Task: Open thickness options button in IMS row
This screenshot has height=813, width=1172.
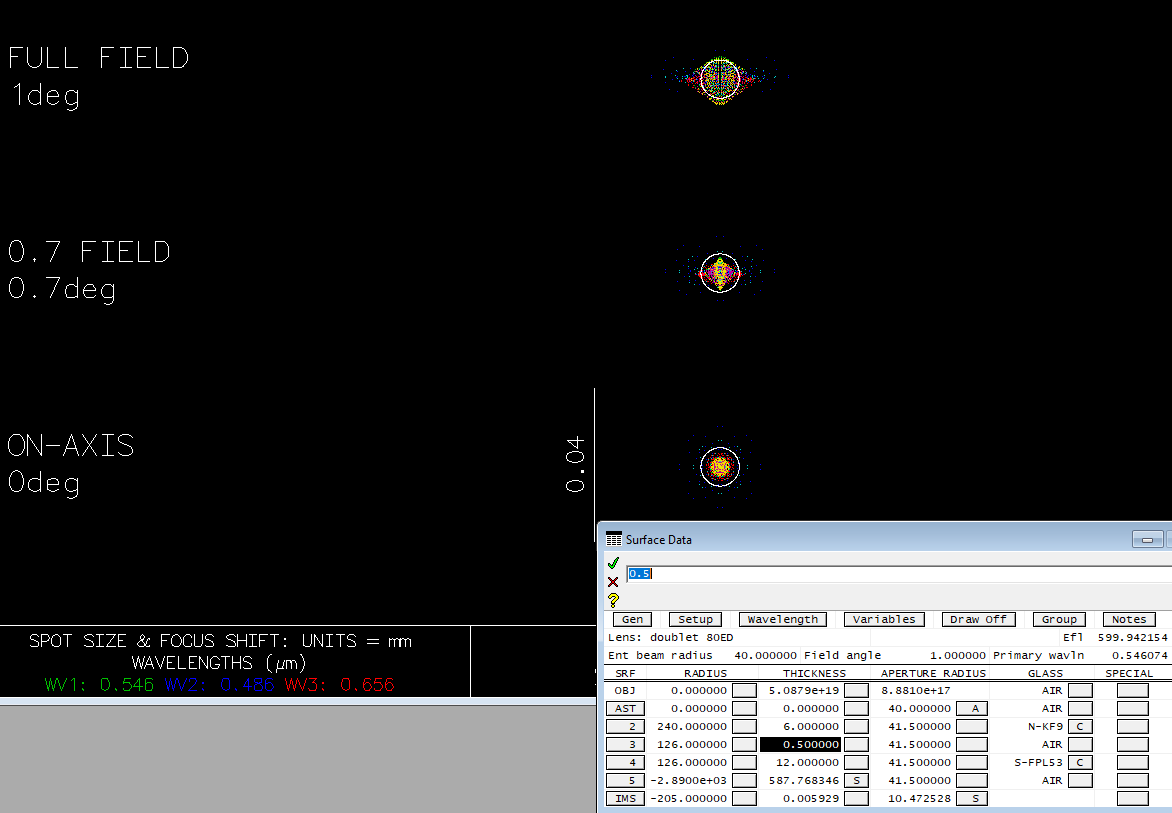Action: point(857,798)
